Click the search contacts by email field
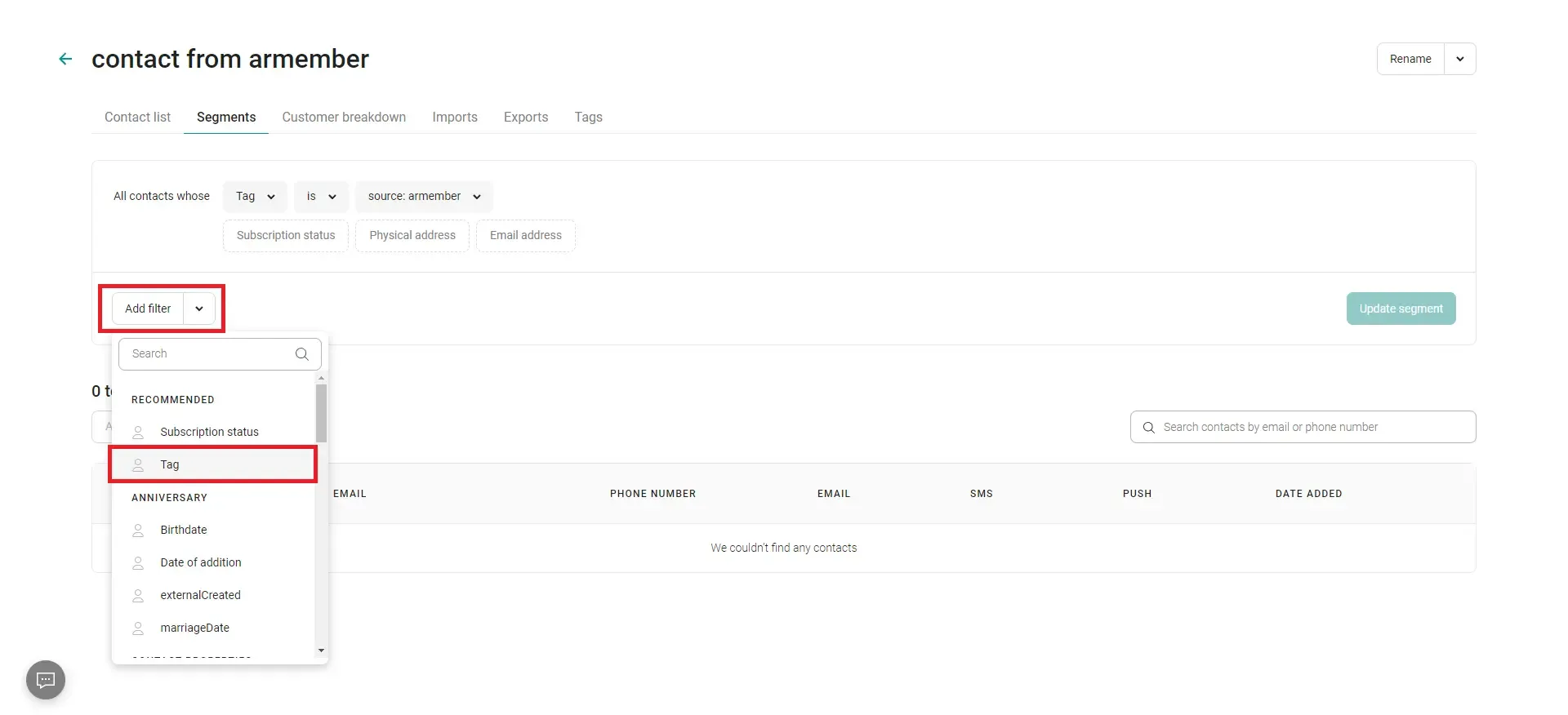 coord(1303,427)
